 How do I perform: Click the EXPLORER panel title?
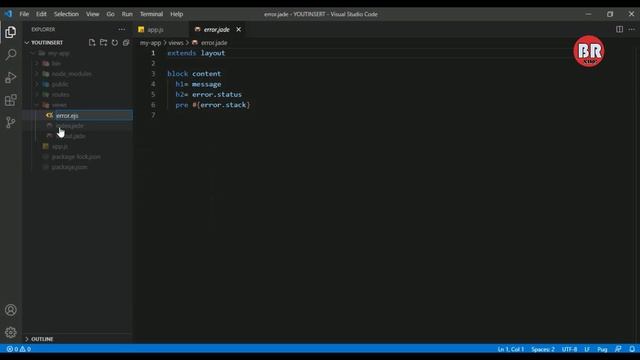click(x=43, y=29)
